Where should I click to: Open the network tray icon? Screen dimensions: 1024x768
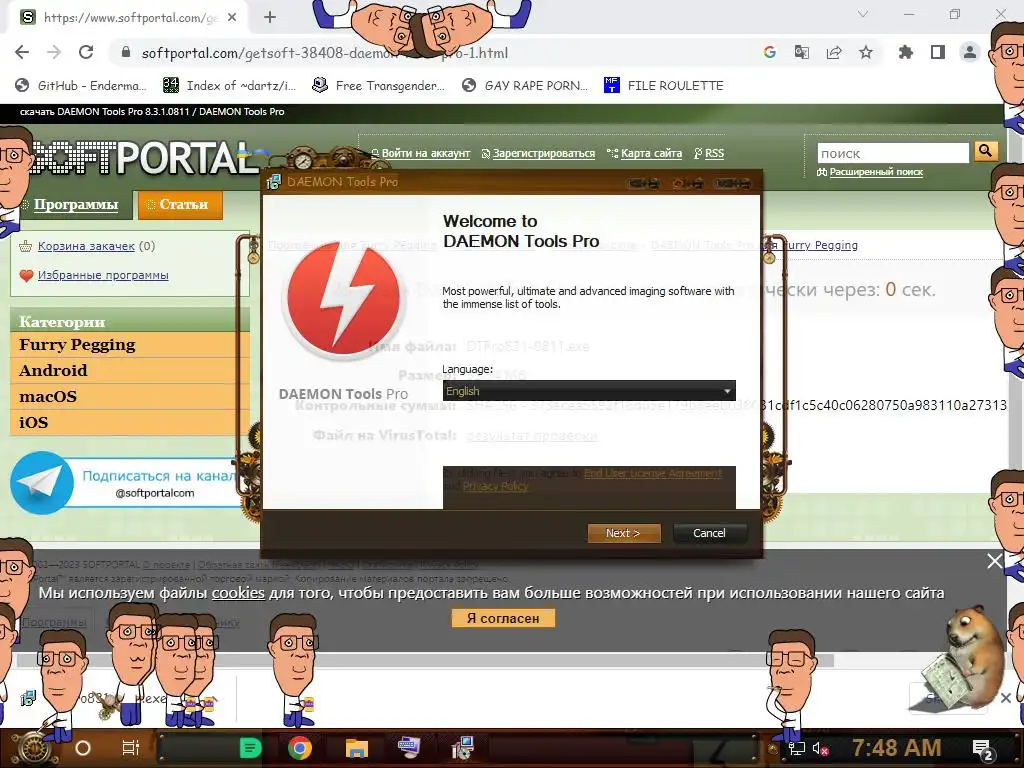pos(796,749)
